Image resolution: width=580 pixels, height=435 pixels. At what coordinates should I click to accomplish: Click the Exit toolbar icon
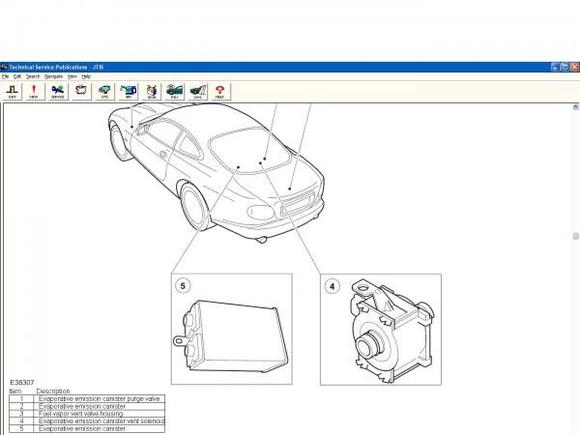click(x=12, y=91)
